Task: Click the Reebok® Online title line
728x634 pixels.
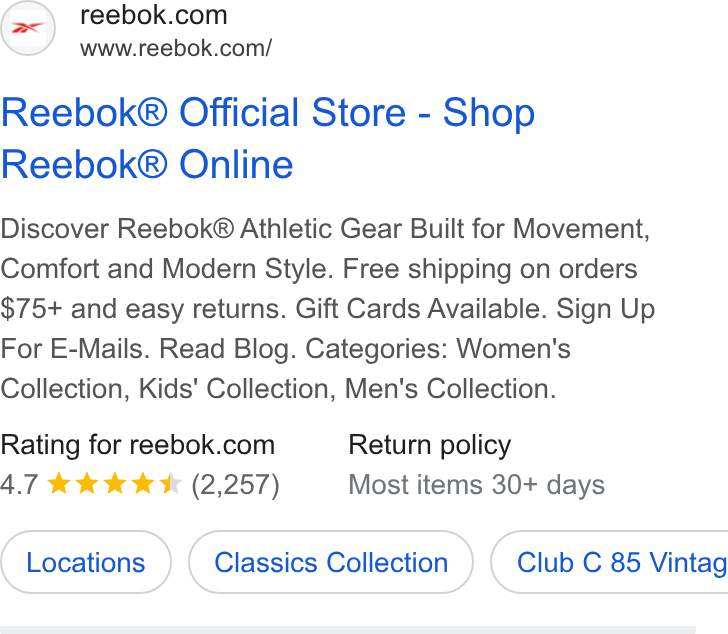Action: [147, 164]
